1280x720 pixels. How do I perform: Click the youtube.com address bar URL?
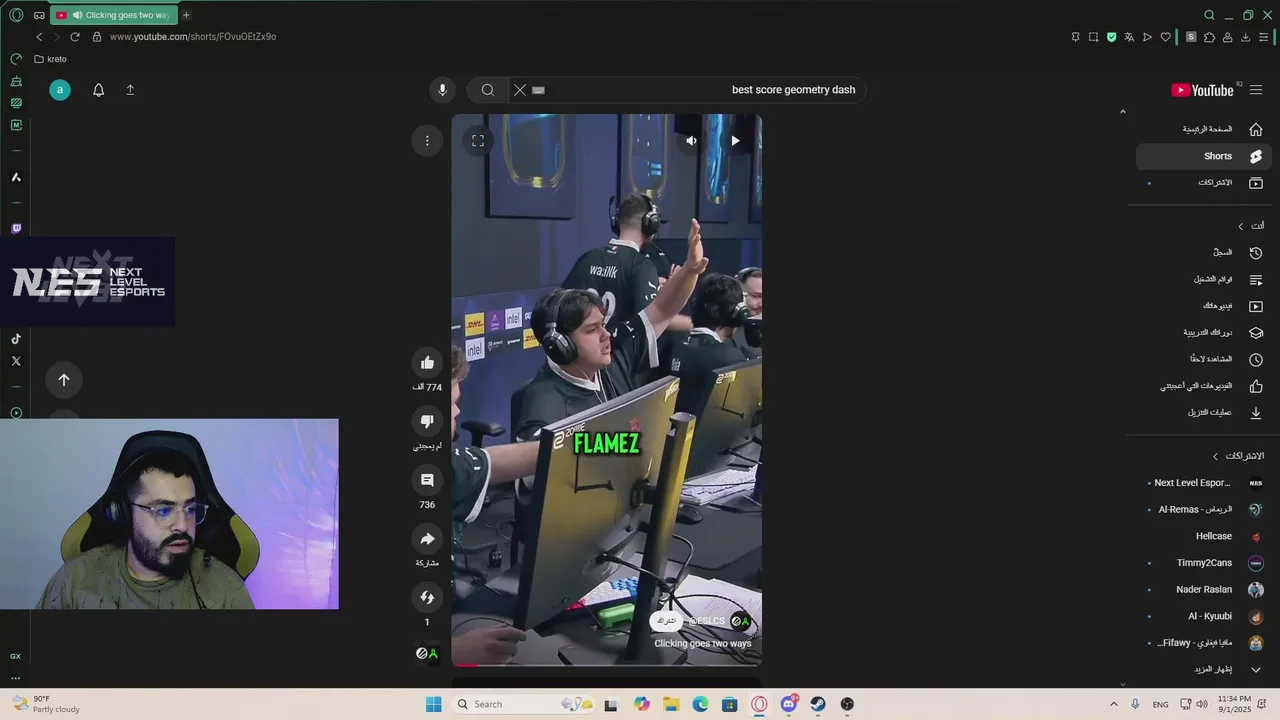tap(192, 37)
